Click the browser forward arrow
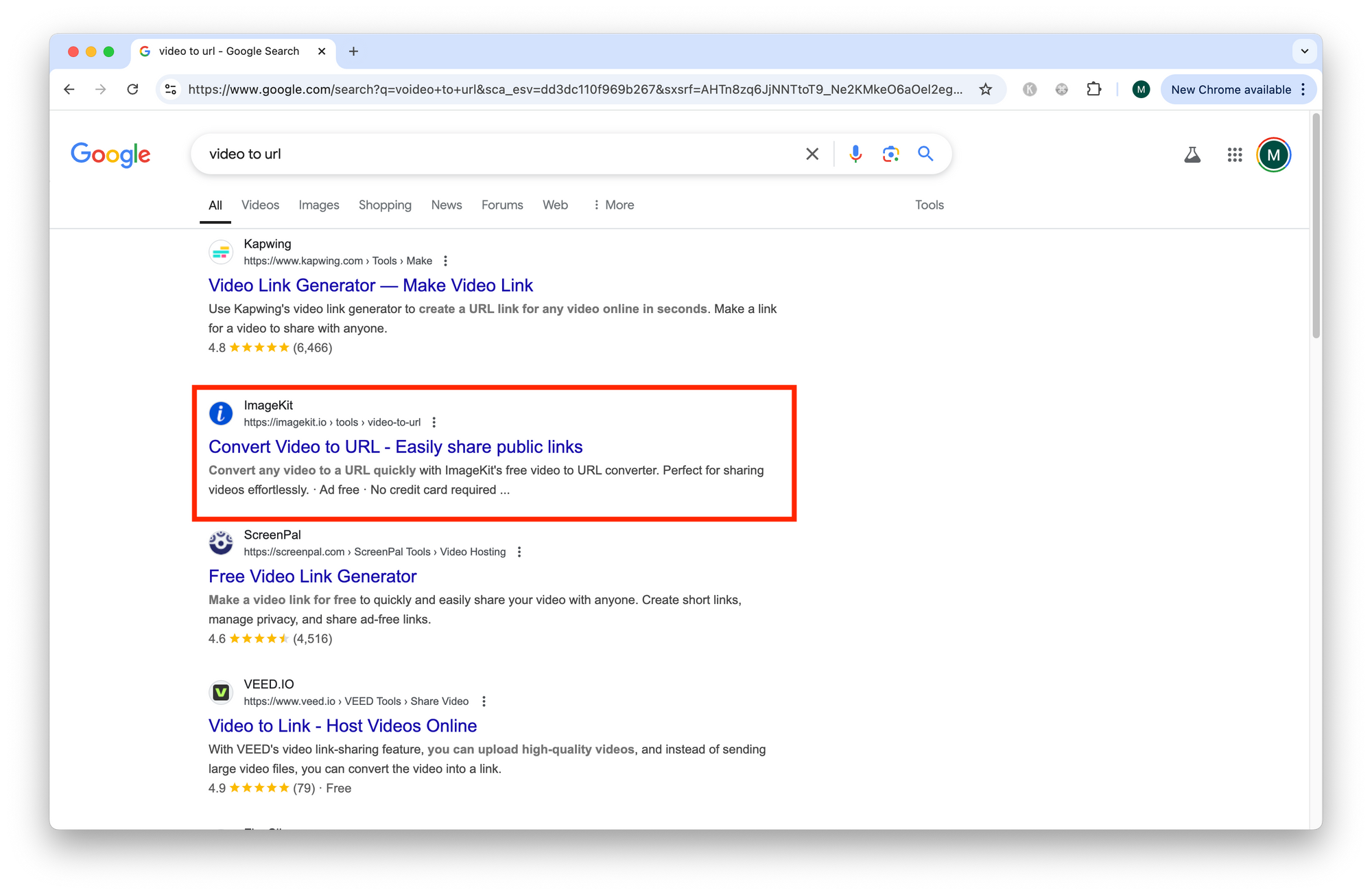Screen dimensions: 1372x895 101,89
